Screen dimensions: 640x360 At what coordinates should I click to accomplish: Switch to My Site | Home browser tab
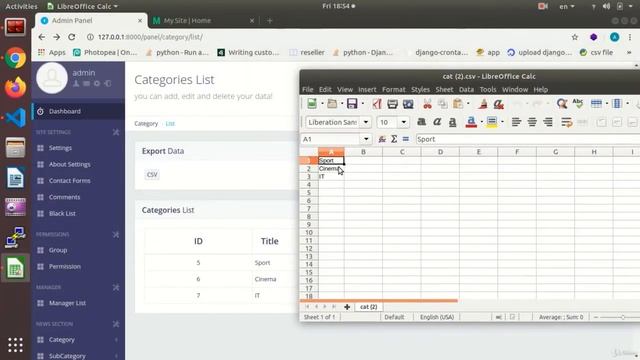pyautogui.click(x=202, y=20)
